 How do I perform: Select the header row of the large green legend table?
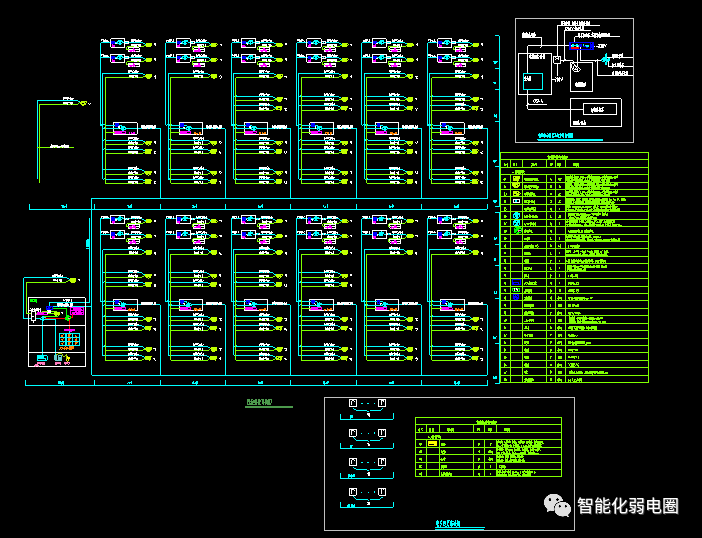(574, 165)
